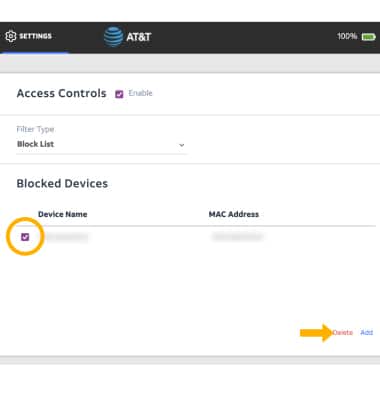Click the Enable label text

coord(140,93)
